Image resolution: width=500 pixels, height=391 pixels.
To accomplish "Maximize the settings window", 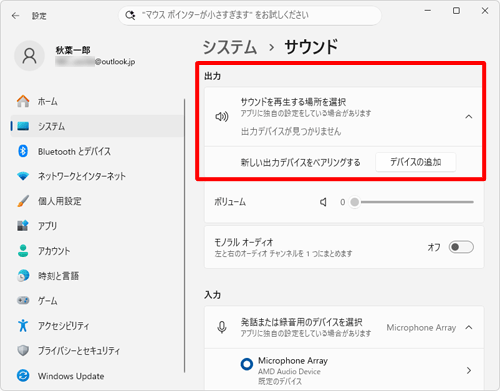I will click(456, 11).
